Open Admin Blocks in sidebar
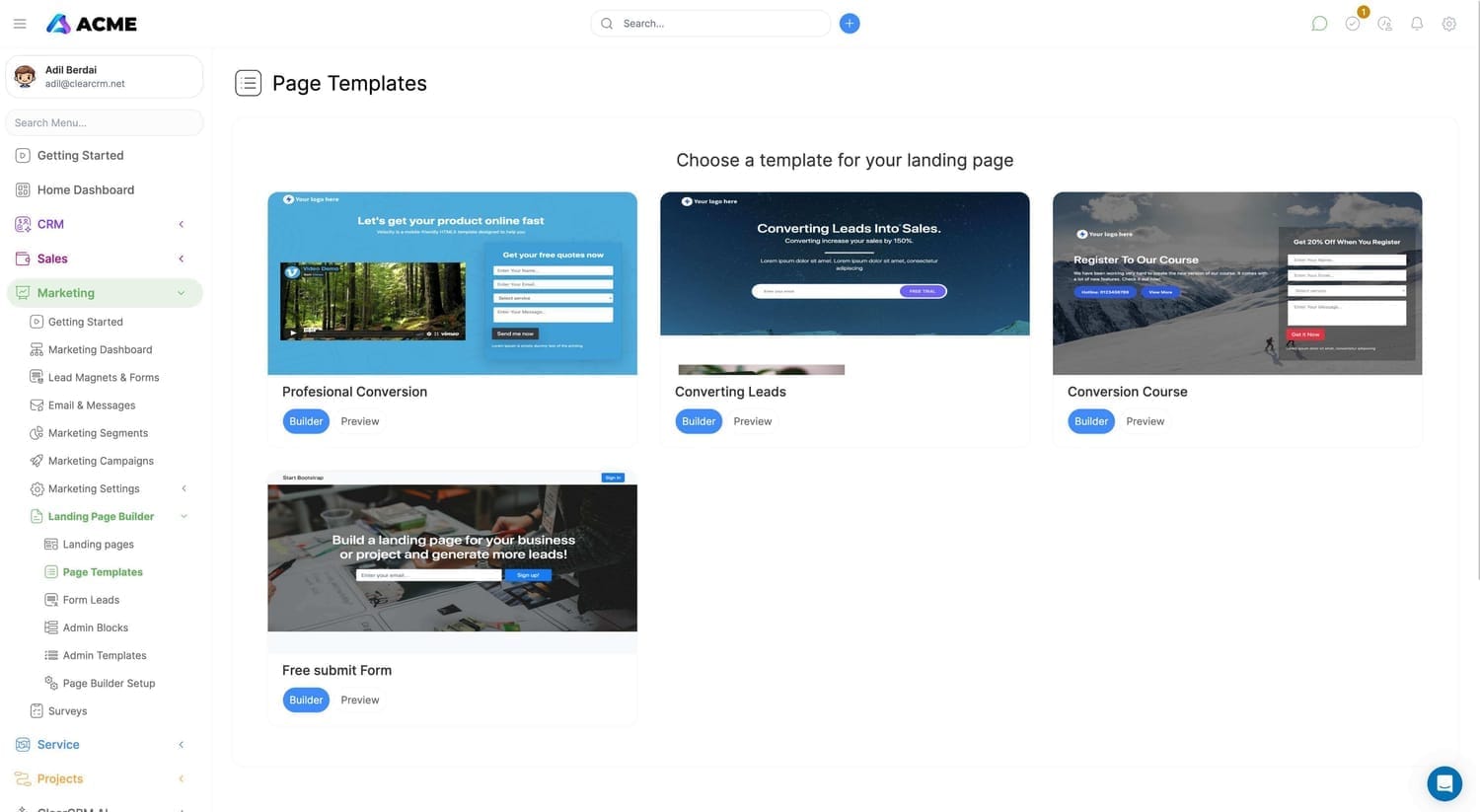 [96, 627]
